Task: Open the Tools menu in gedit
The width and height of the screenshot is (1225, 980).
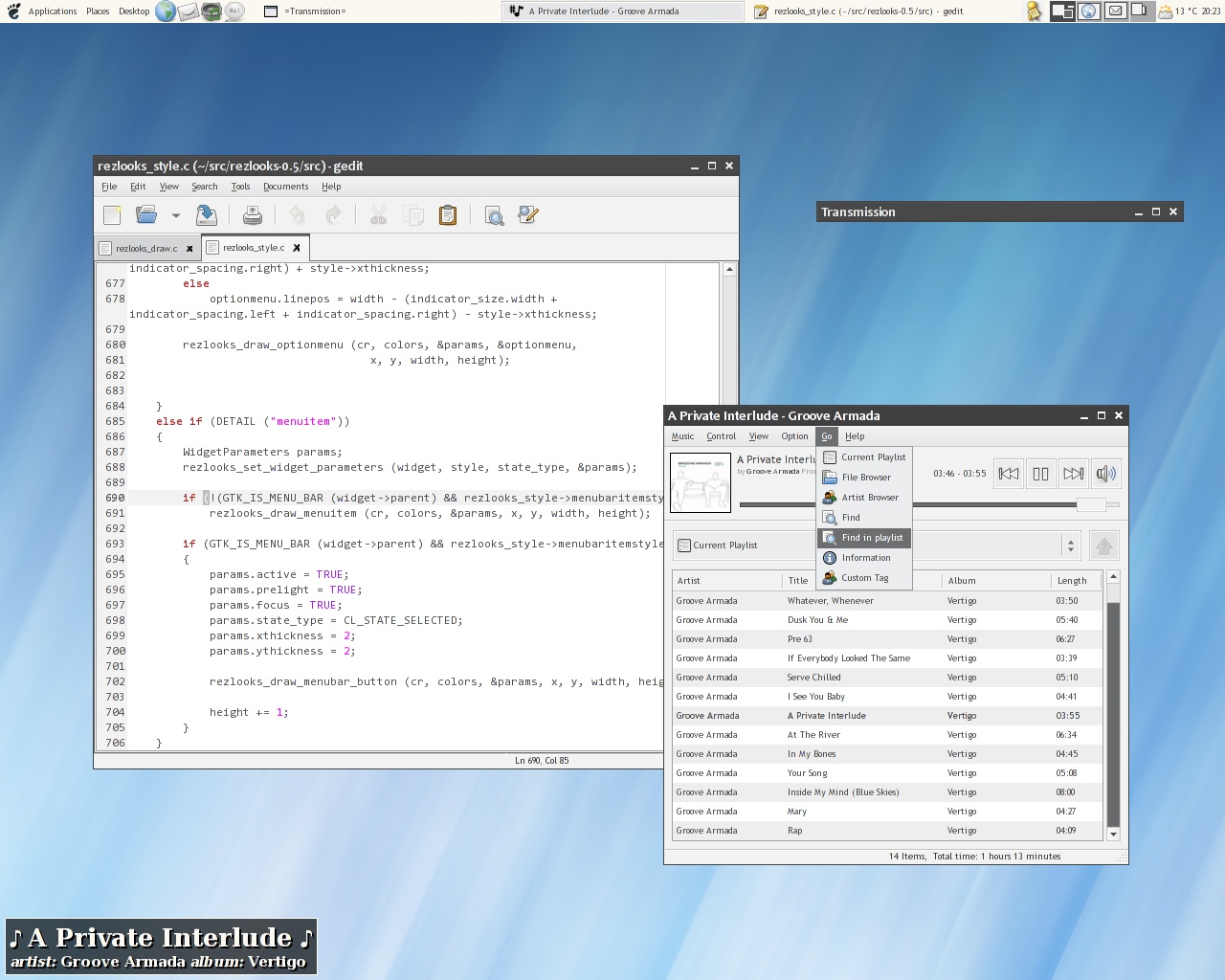Action: 240,187
